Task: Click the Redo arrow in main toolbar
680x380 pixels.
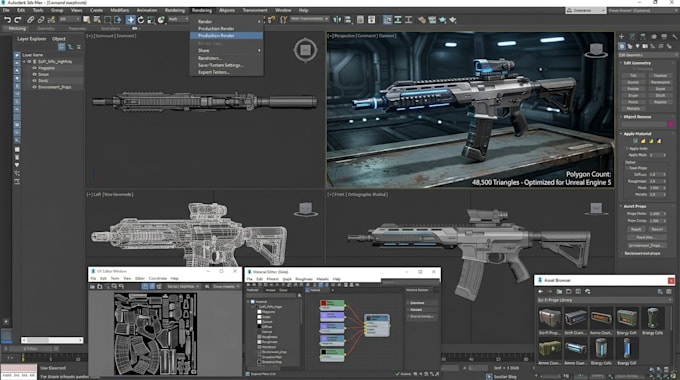Action: [18, 20]
